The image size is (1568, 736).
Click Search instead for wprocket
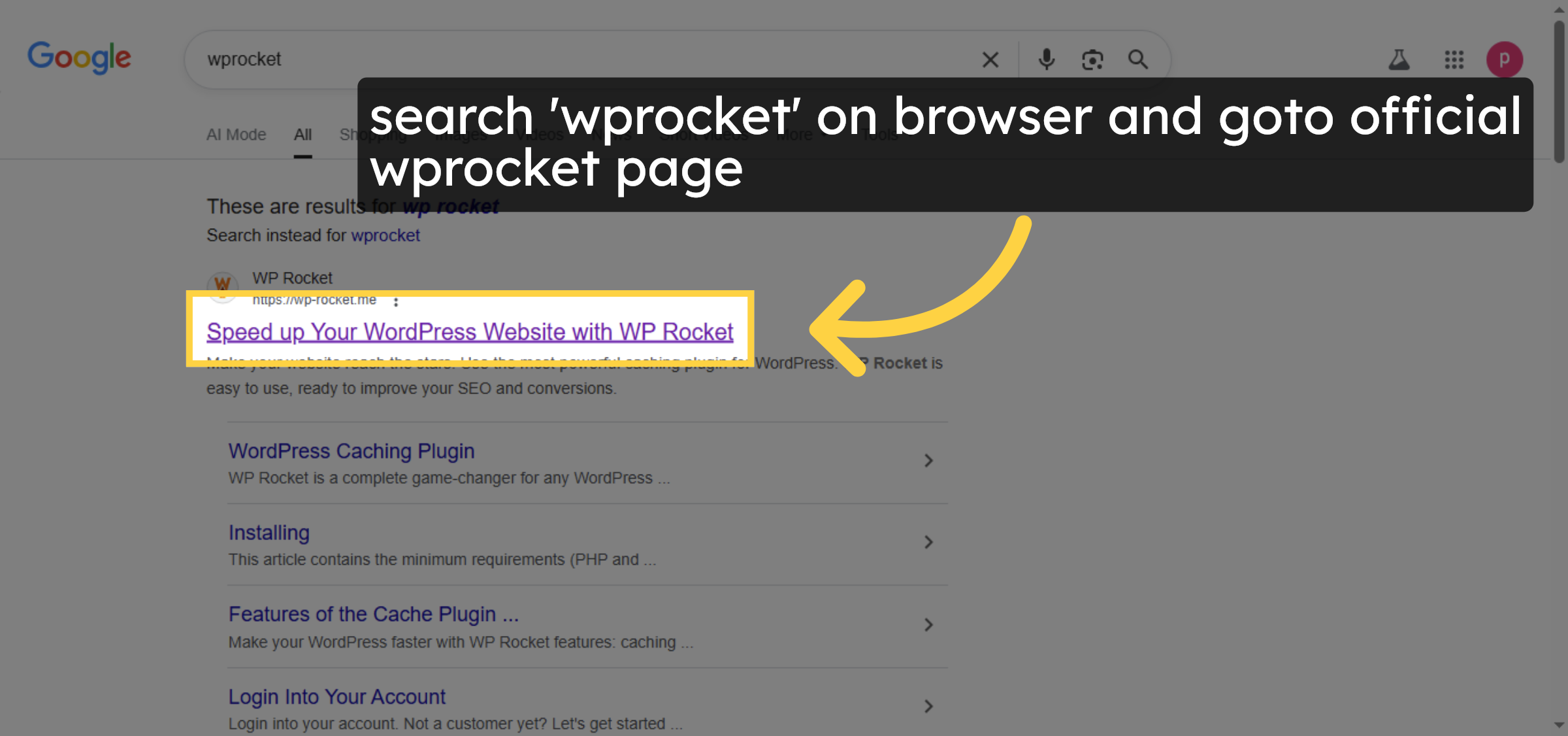(x=385, y=235)
